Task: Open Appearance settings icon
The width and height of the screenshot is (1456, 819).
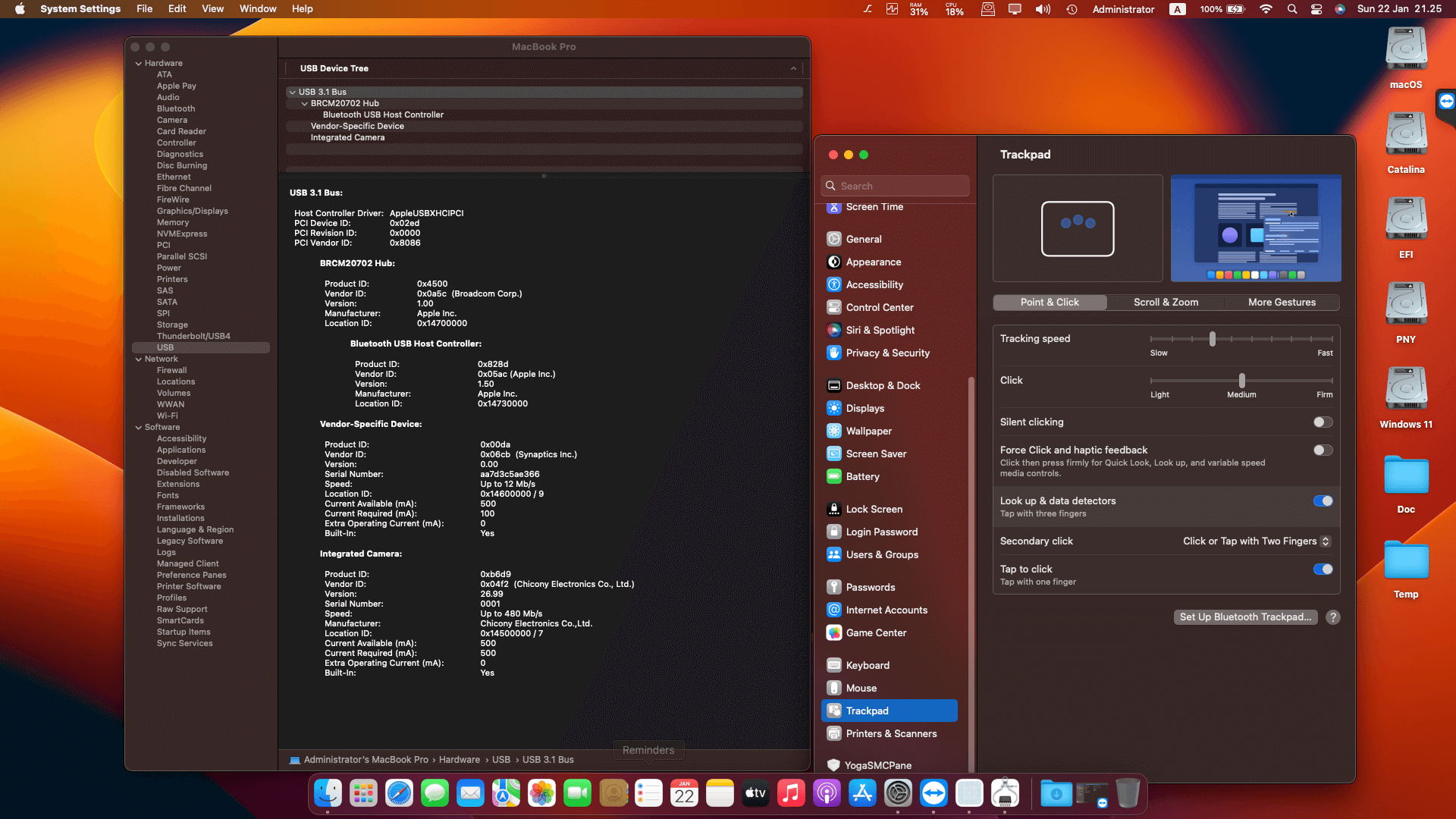Action: pos(833,262)
